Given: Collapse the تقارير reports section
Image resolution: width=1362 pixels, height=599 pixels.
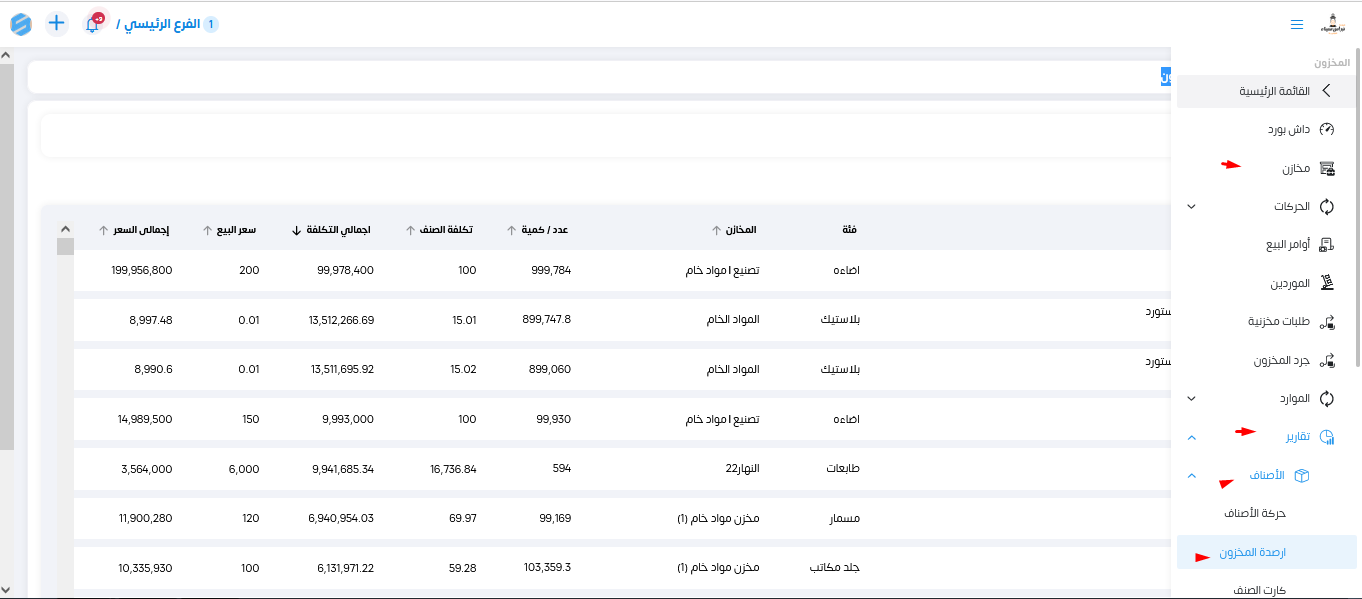Looking at the screenshot, I should tap(1191, 437).
